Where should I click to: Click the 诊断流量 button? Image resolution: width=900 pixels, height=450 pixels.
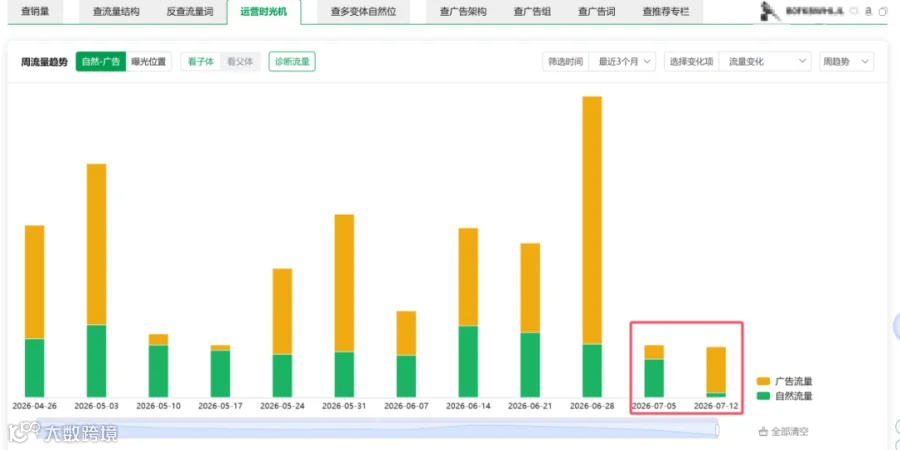click(x=292, y=62)
